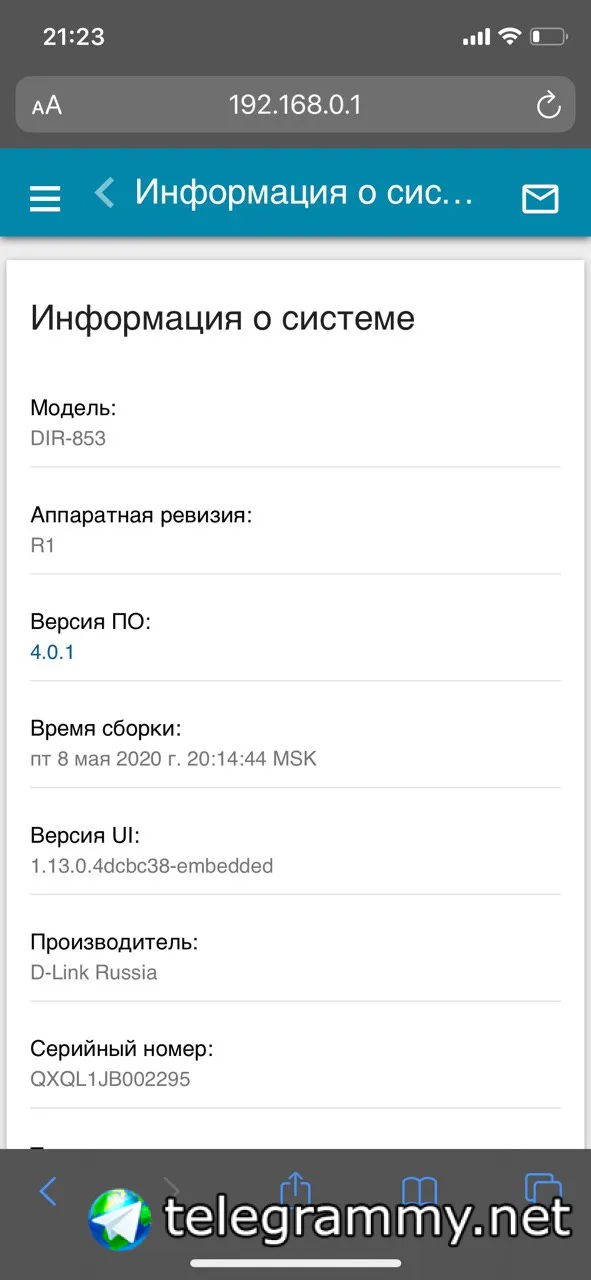Open the mail notifications envelope icon
This screenshot has width=591, height=1280.
click(x=540, y=198)
